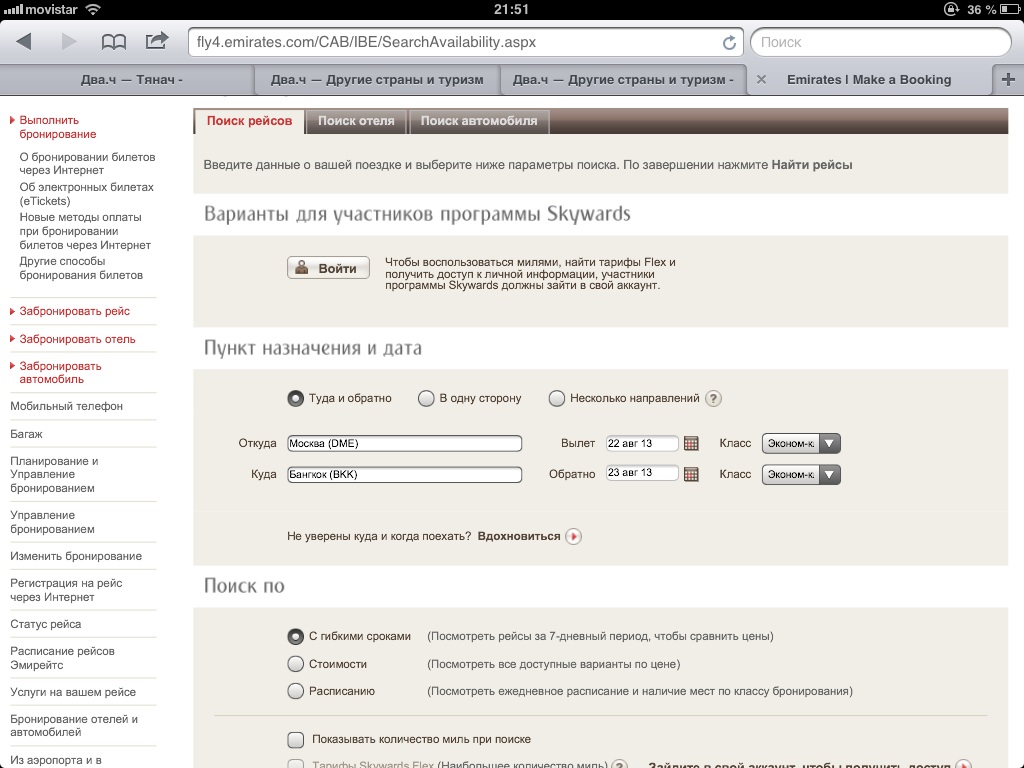Image resolution: width=1024 pixels, height=768 pixels.
Task: Choose search by Расписанию option
Action: click(x=295, y=691)
